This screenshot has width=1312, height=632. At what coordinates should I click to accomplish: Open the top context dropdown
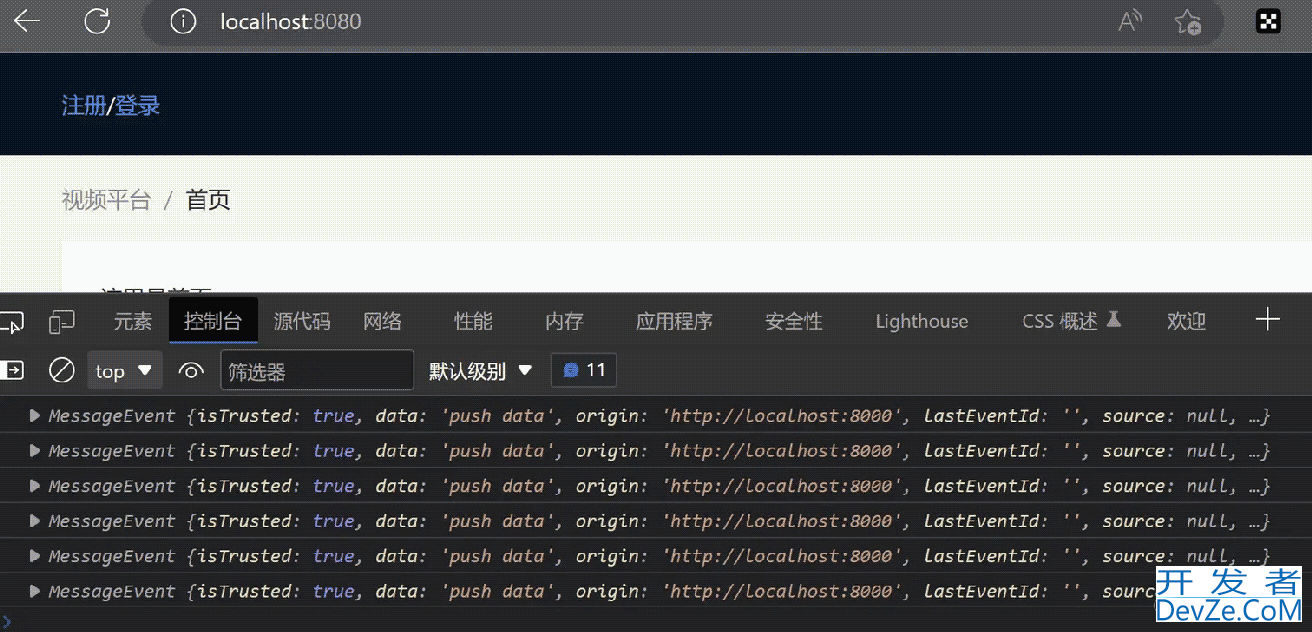[124, 370]
